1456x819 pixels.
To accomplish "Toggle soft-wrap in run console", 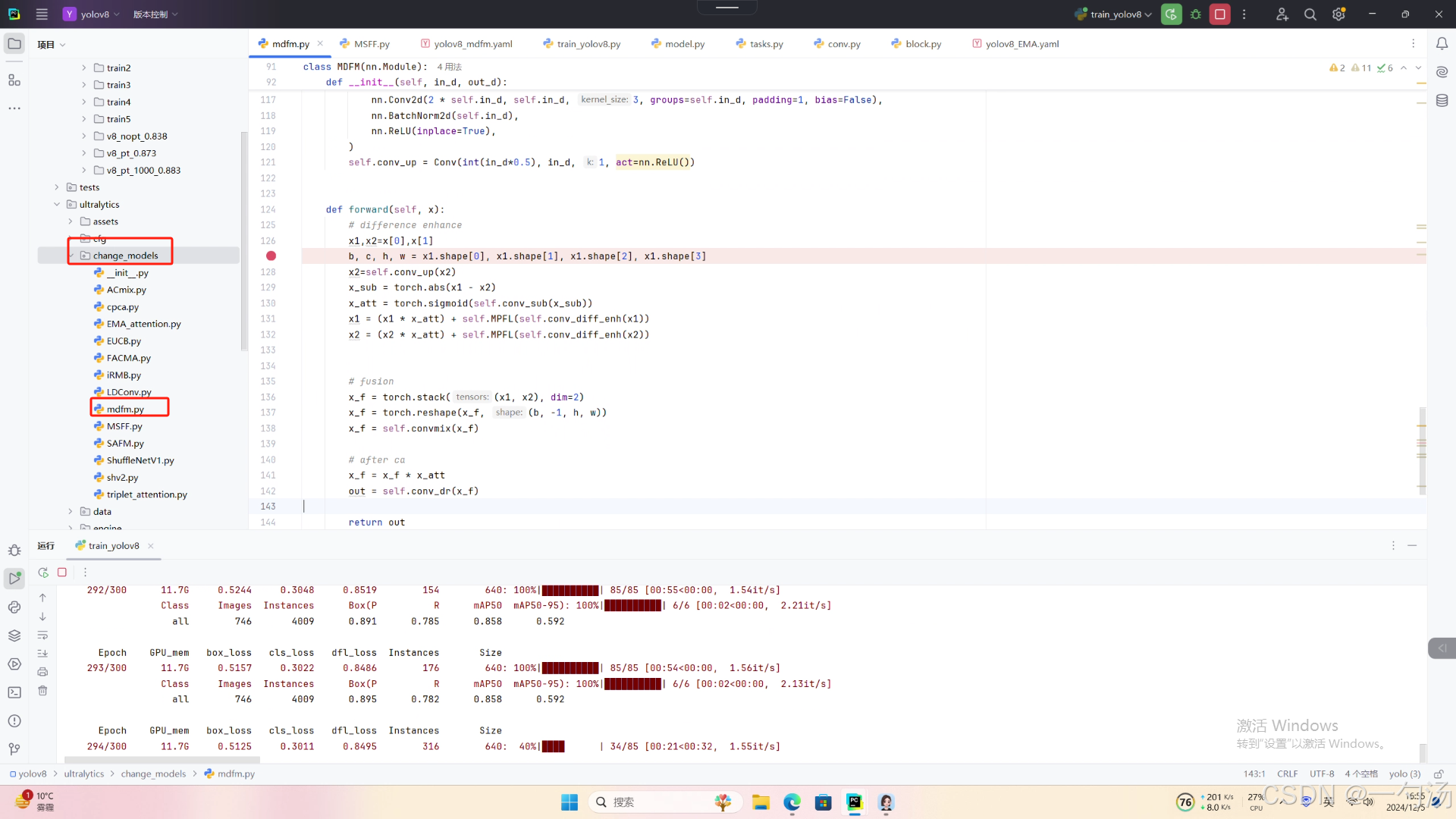I will (42, 635).
